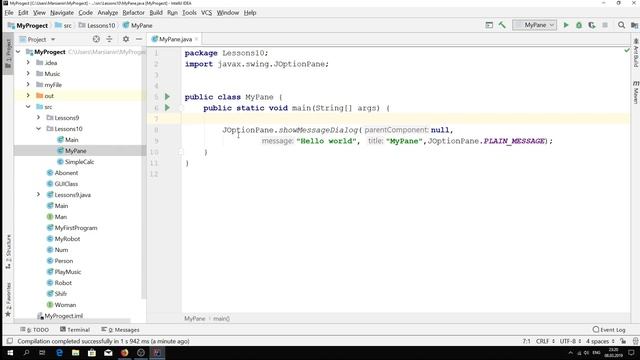Click the read-only lock icon in status bar

pos(623,341)
